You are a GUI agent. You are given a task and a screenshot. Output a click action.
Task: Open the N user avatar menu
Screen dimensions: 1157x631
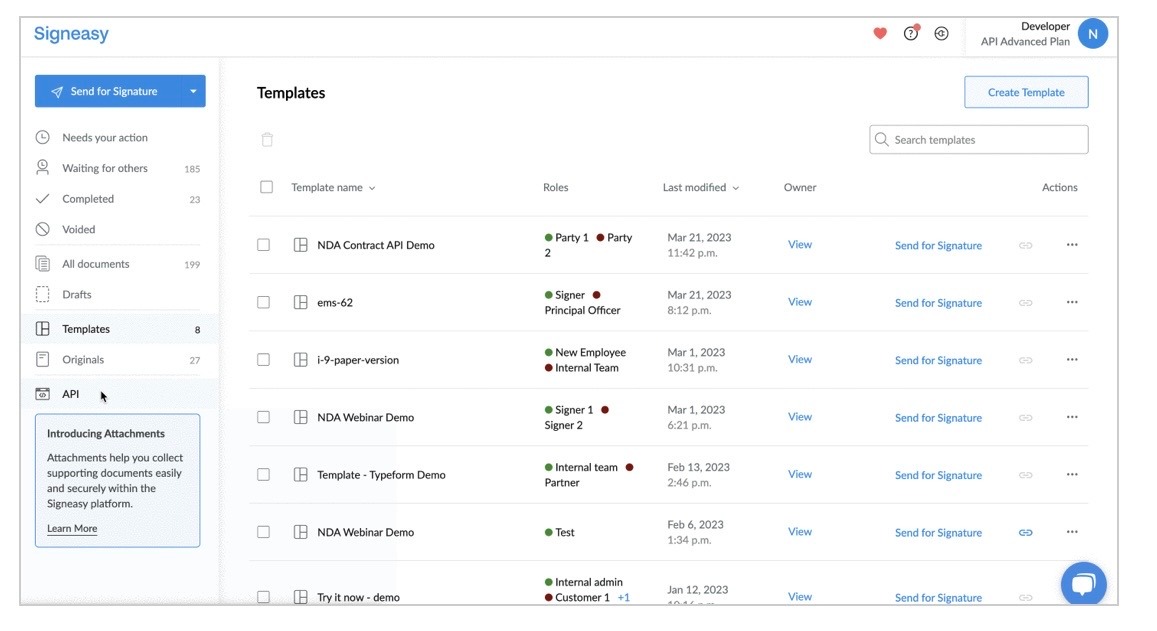pyautogui.click(x=1092, y=34)
